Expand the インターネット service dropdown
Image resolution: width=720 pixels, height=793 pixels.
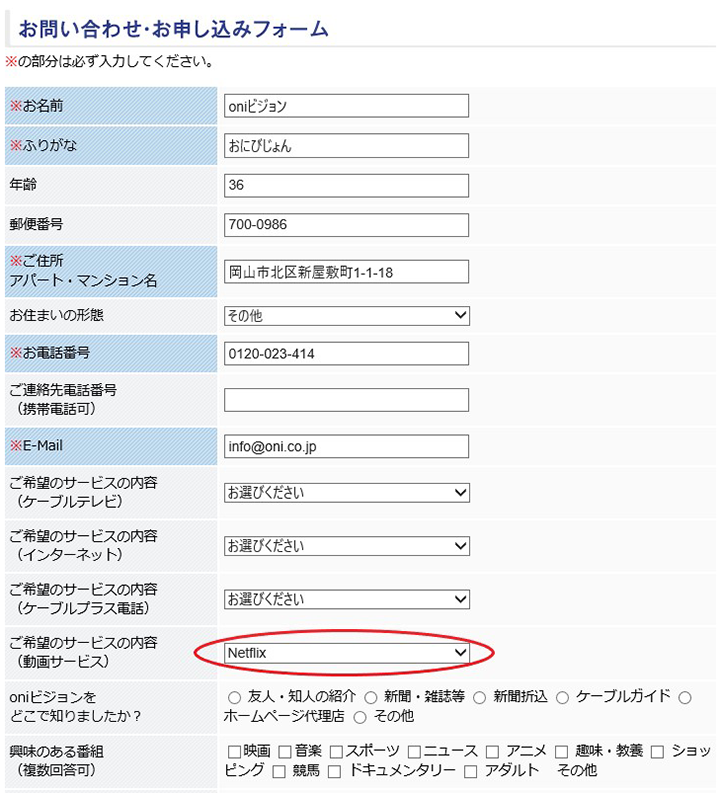click(347, 546)
